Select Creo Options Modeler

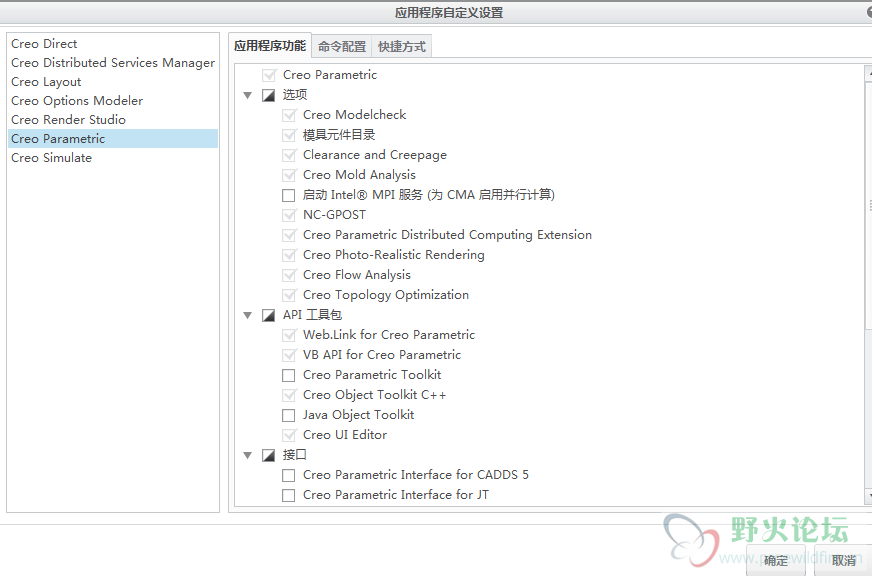coord(113,101)
